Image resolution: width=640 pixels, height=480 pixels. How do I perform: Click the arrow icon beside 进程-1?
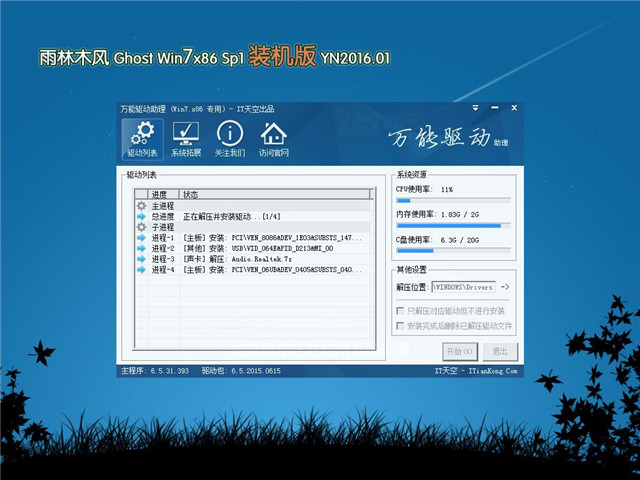point(141,238)
